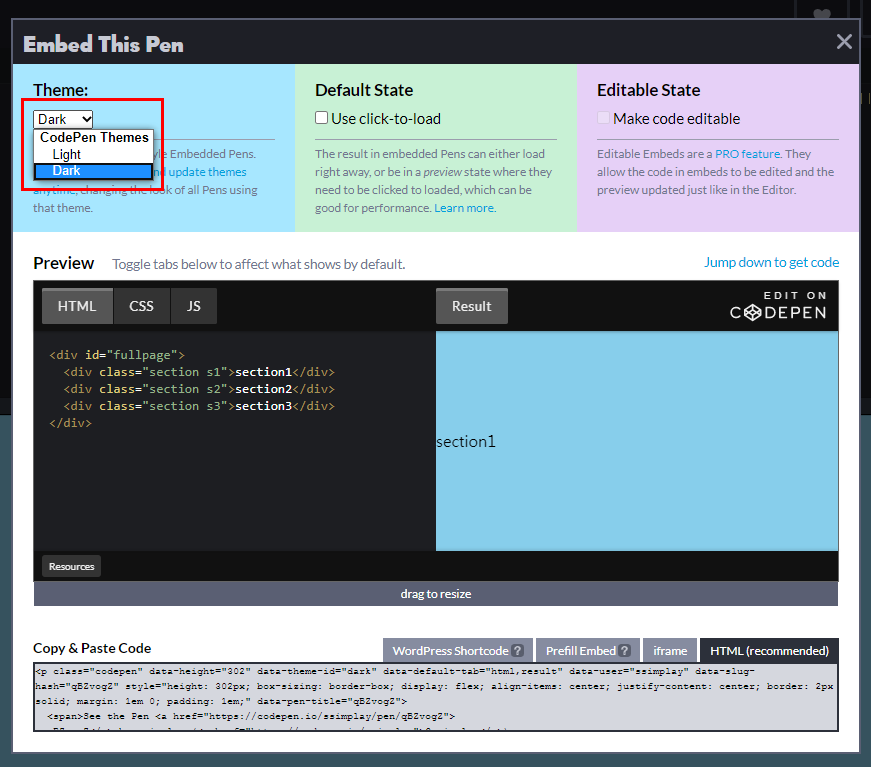Click the section s2 code line
This screenshot has width=871, height=767.
pos(199,389)
